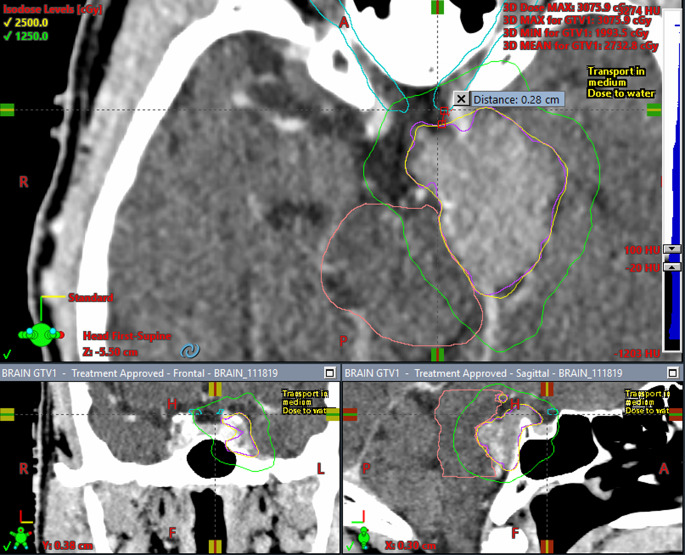Click the green checkmark in the Frontal view corner
Viewport: 685px width, 555px height.
pos(7,546)
